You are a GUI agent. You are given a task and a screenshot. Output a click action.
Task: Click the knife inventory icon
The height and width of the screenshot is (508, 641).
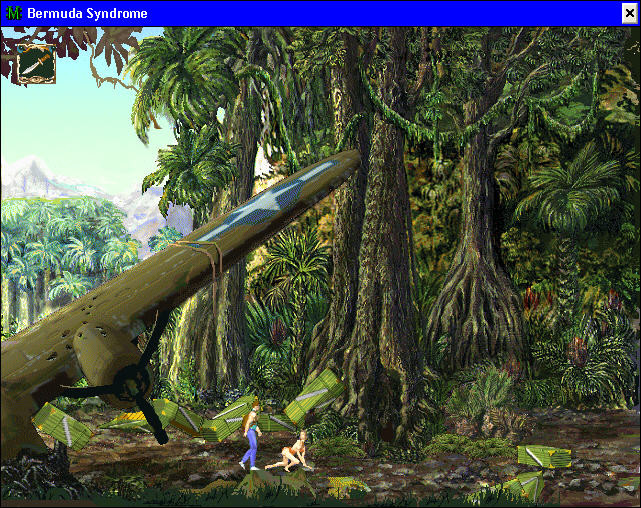36,64
